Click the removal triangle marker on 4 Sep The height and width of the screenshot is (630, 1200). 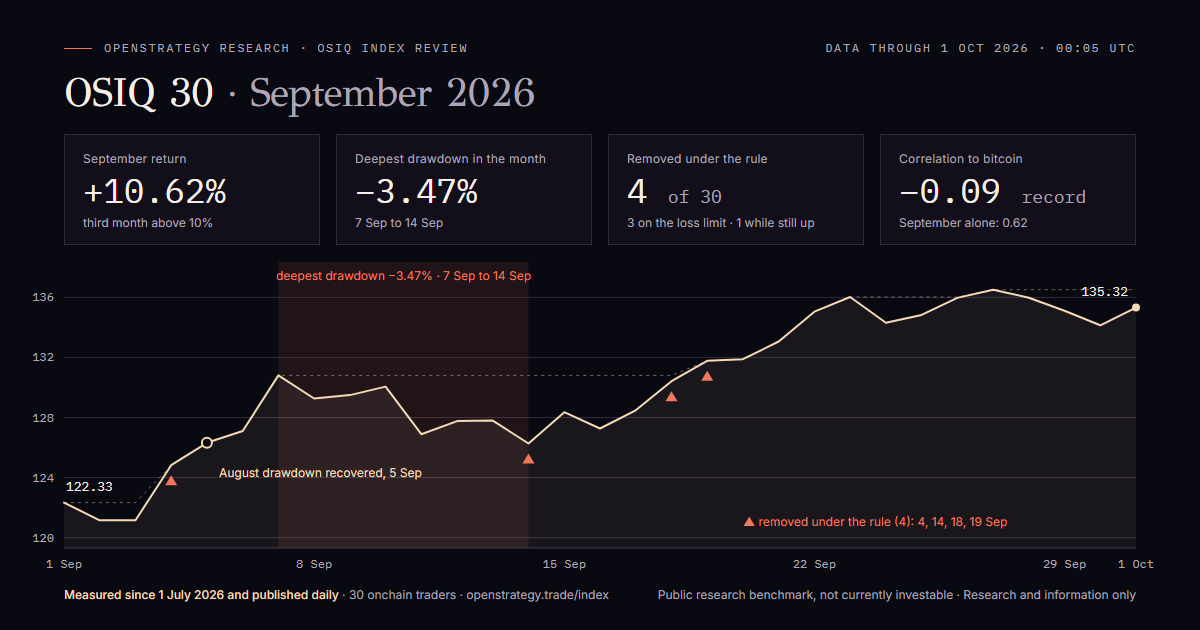[171, 481]
